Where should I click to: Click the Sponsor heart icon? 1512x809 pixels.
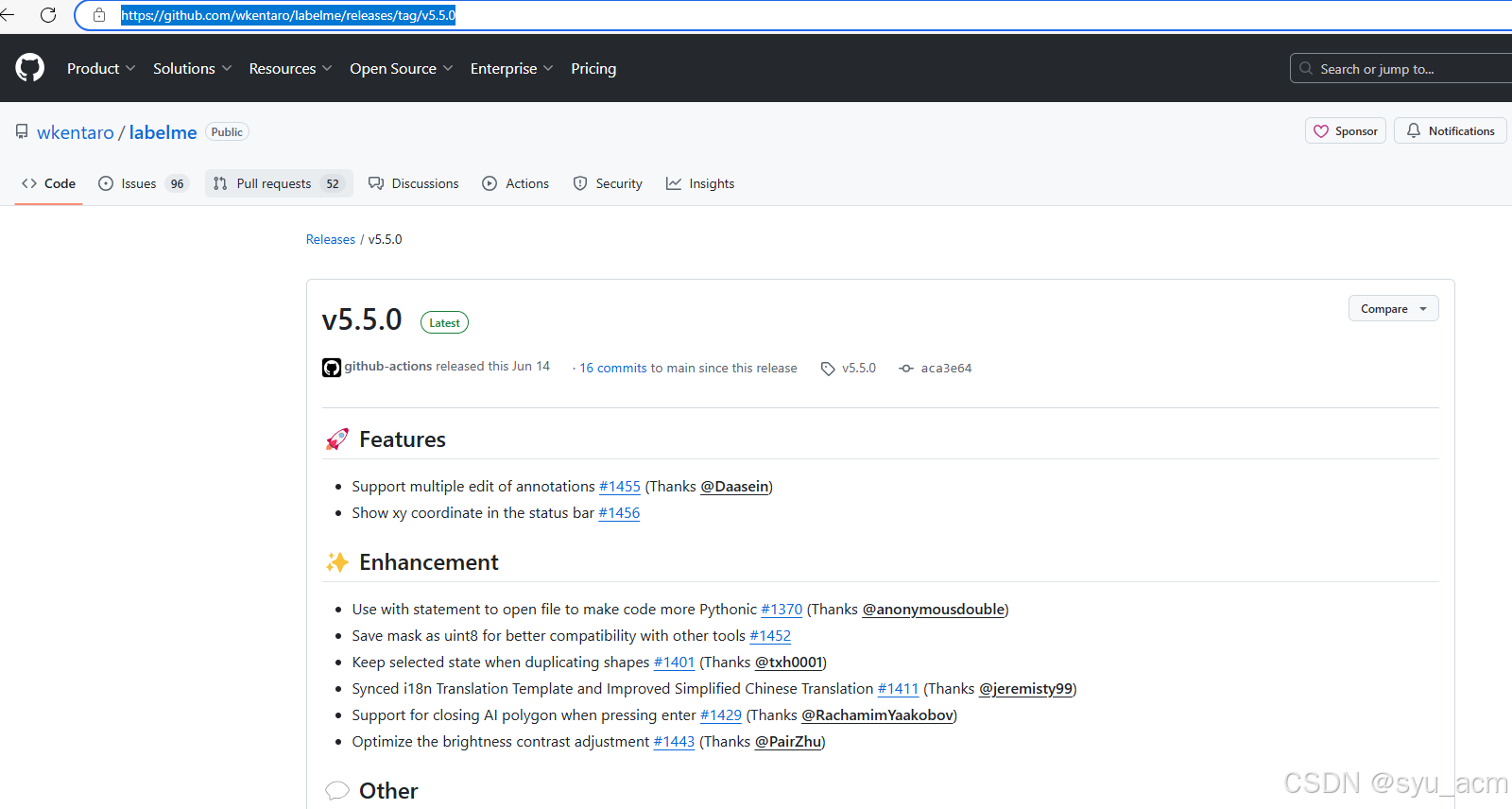(x=1321, y=131)
